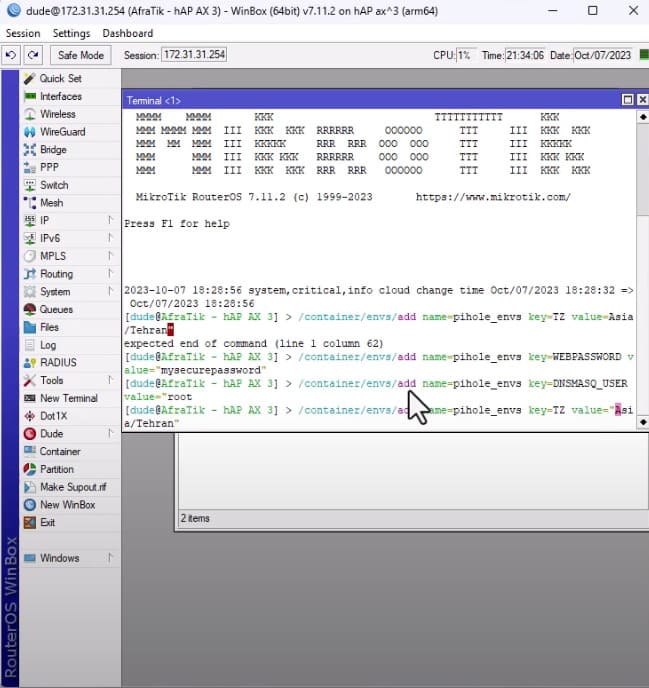Open the RADIUS users icon

point(29,363)
